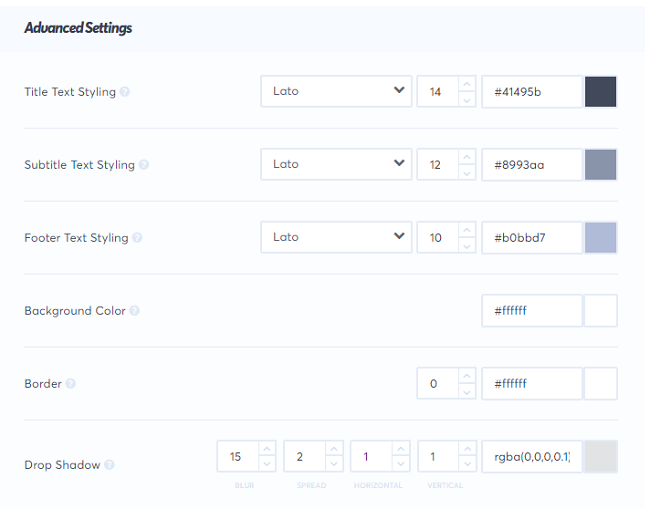
Task: Decrease the Drop Shadow blur value
Action: click(267, 464)
